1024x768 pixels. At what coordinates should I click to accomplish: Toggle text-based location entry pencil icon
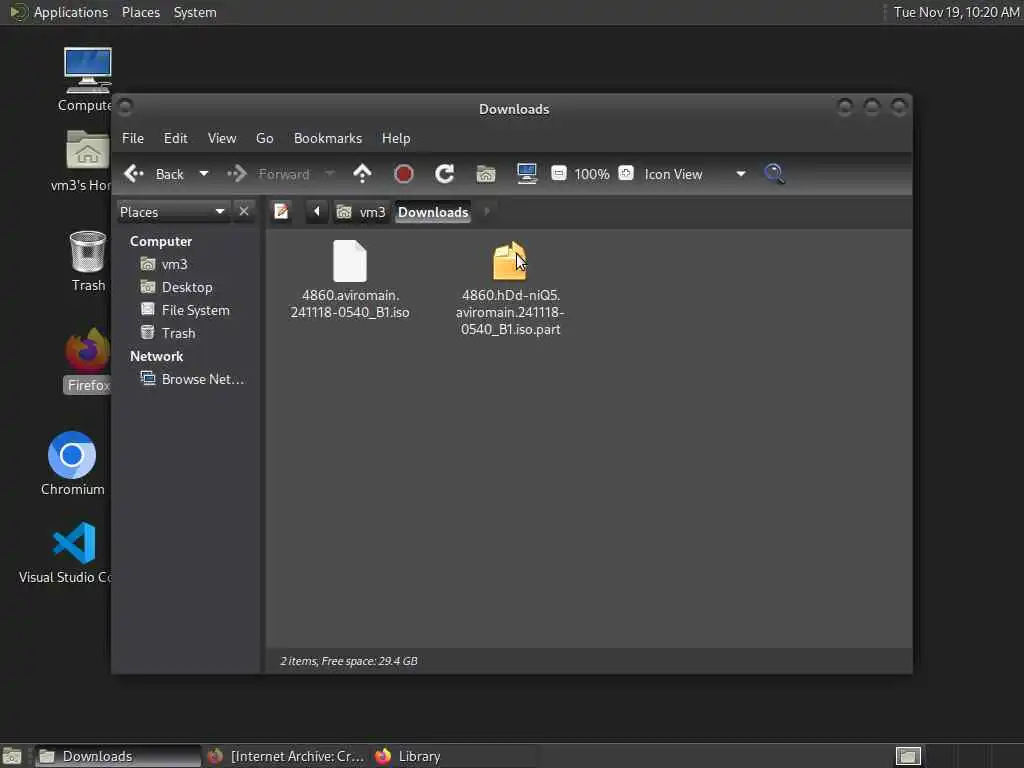tap(281, 212)
